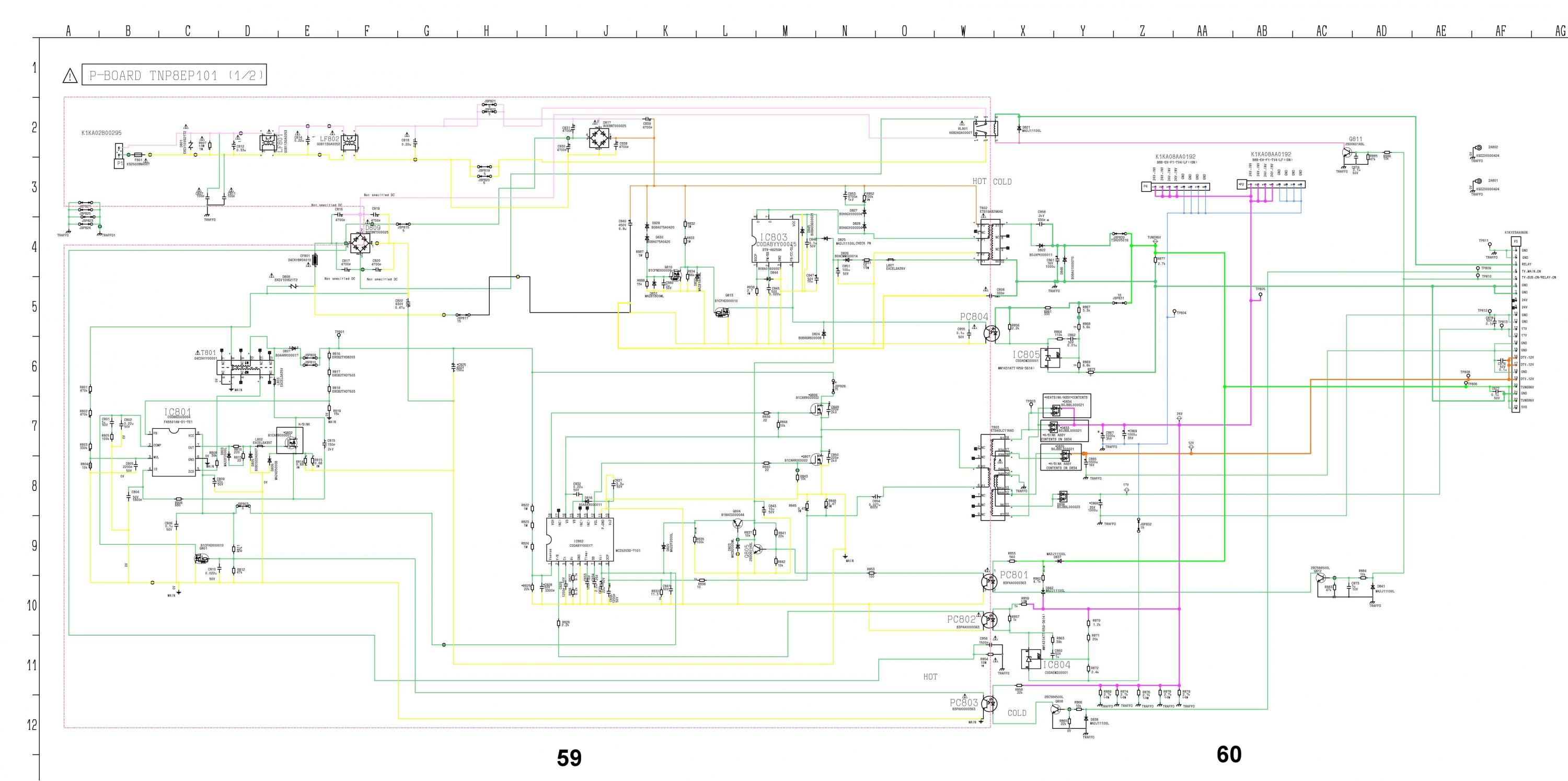Click the P4 connector label box
This screenshot has width=1568, height=781.
1145,186
